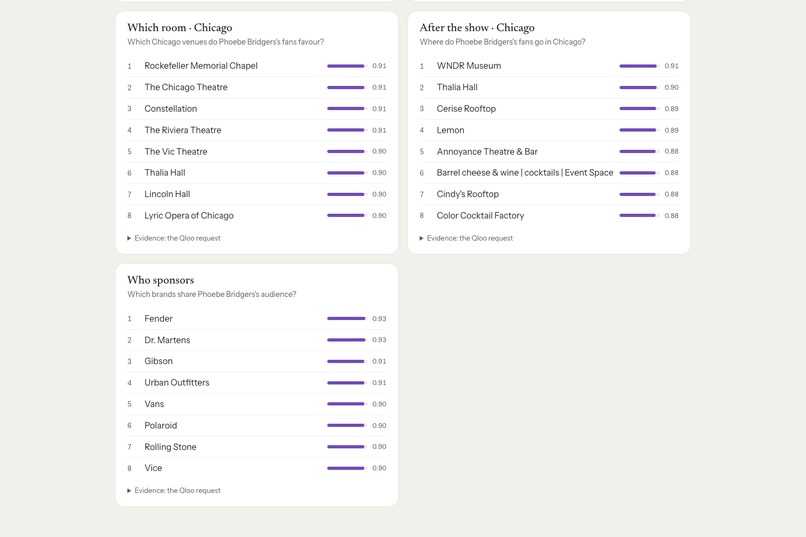Select Rolling Stone brand row
806x537 pixels.
pos(257,447)
